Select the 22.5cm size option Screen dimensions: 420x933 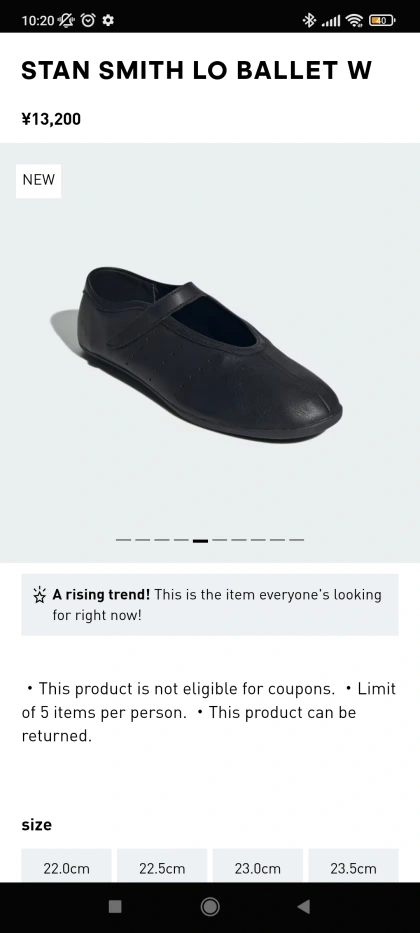[162, 866]
